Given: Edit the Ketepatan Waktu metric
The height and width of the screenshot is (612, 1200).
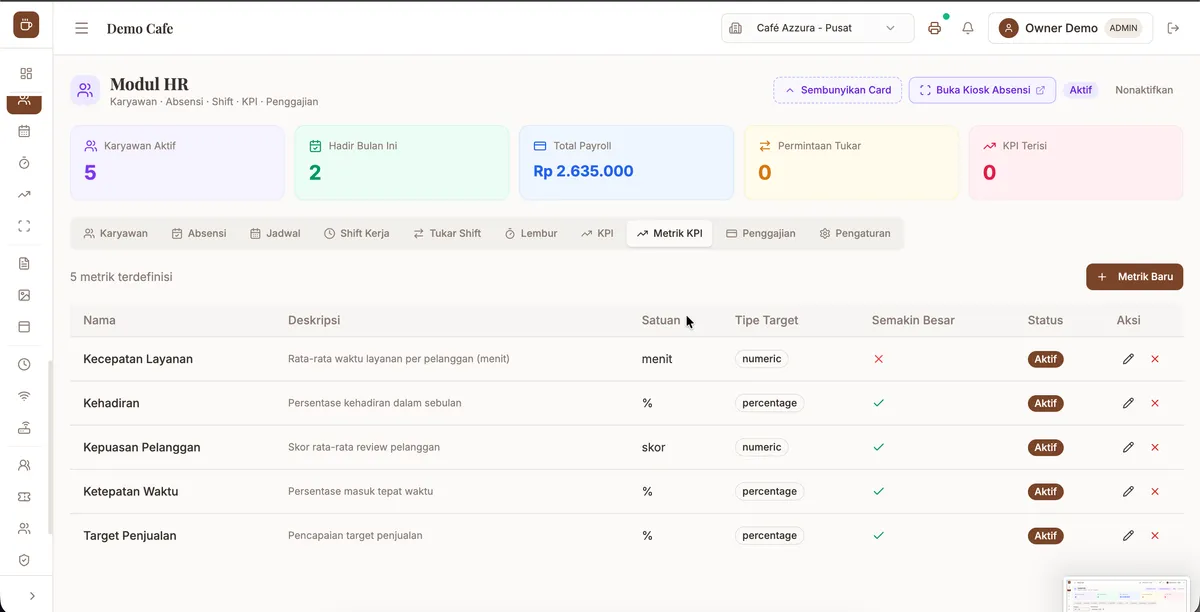Looking at the screenshot, I should 1128,491.
